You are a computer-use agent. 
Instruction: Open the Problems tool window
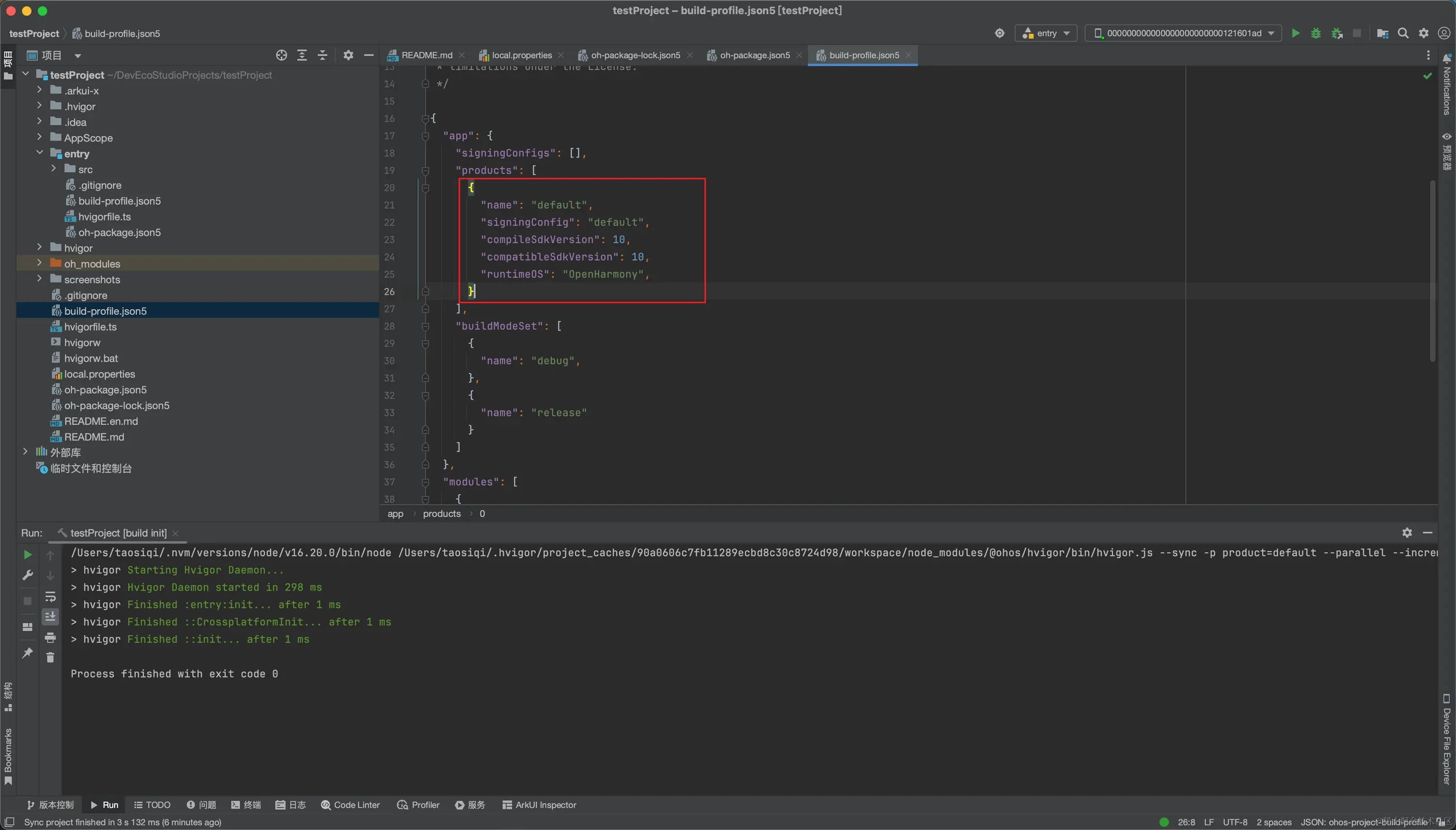click(x=201, y=805)
